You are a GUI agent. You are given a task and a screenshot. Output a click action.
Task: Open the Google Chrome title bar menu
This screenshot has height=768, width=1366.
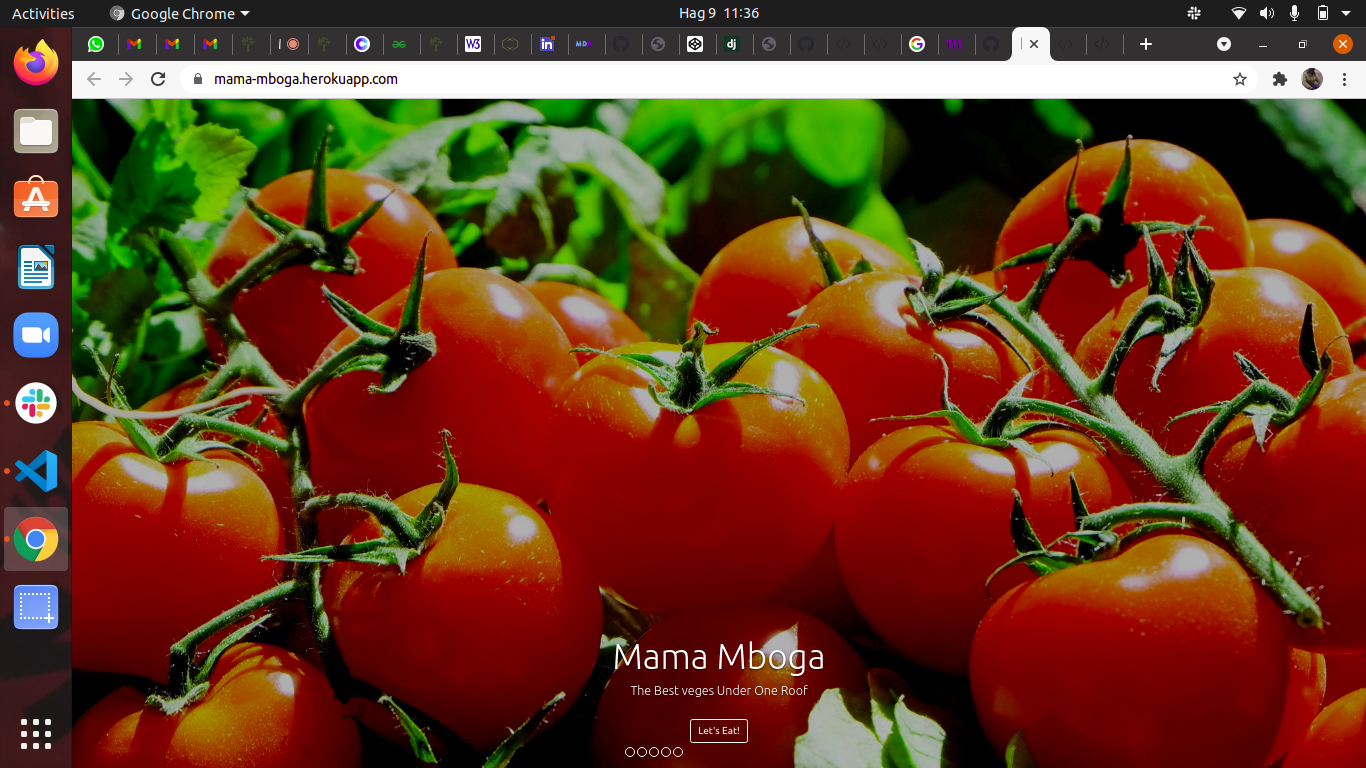point(178,13)
